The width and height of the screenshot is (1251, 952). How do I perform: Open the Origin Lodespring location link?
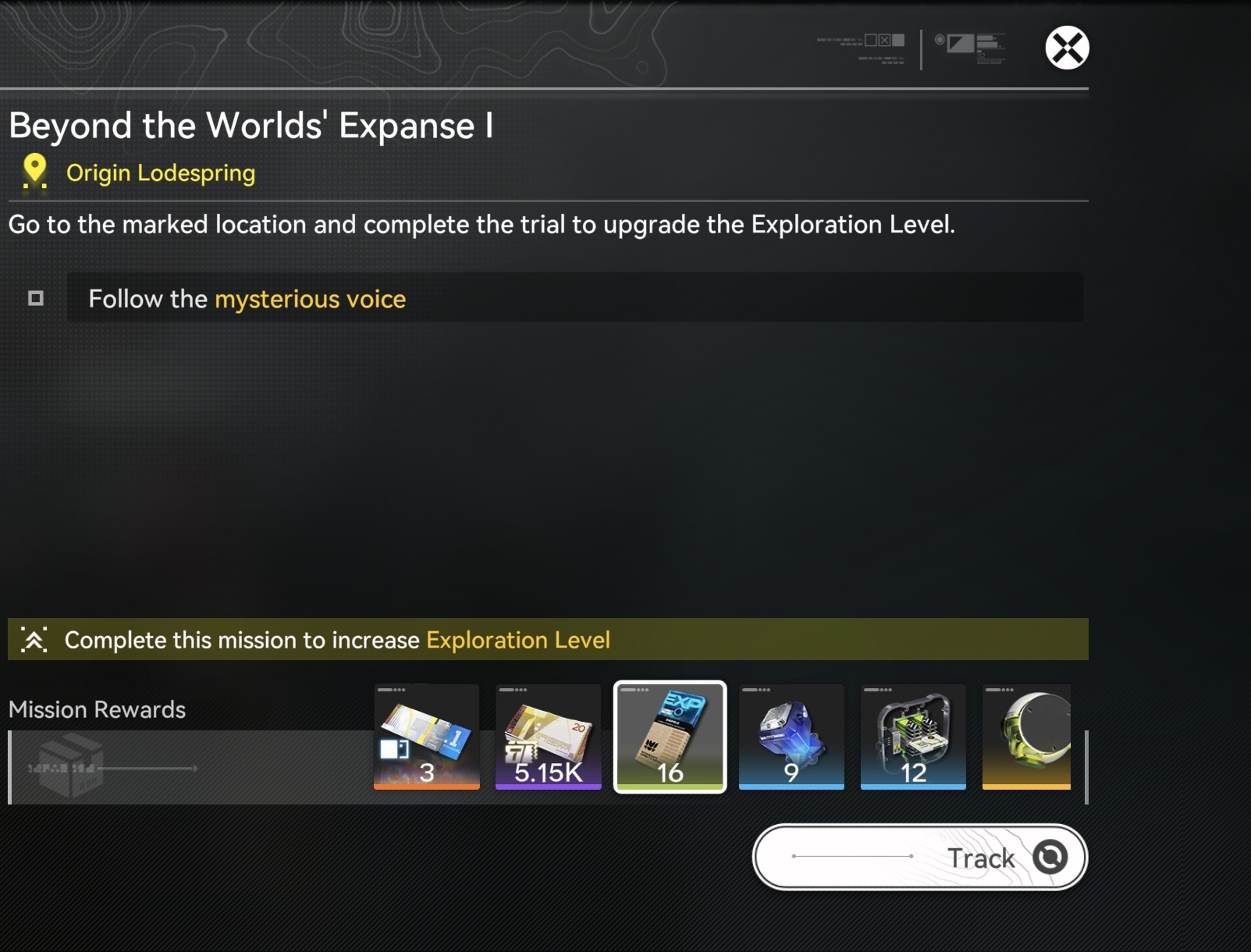click(161, 173)
